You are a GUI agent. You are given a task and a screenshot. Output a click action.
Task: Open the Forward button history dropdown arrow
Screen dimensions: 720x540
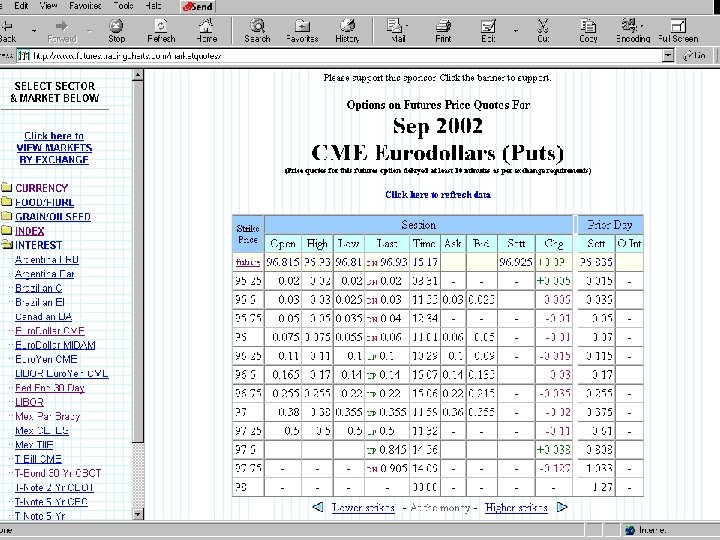(89, 31)
